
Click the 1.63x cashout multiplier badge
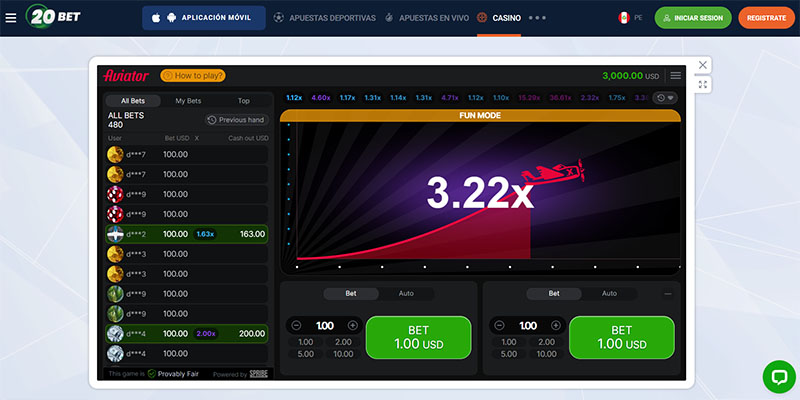click(205, 234)
